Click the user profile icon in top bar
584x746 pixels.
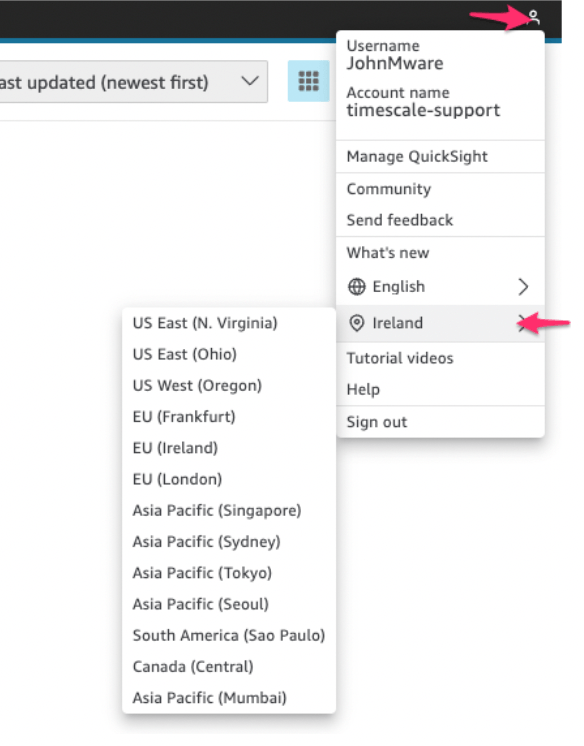(x=534, y=18)
